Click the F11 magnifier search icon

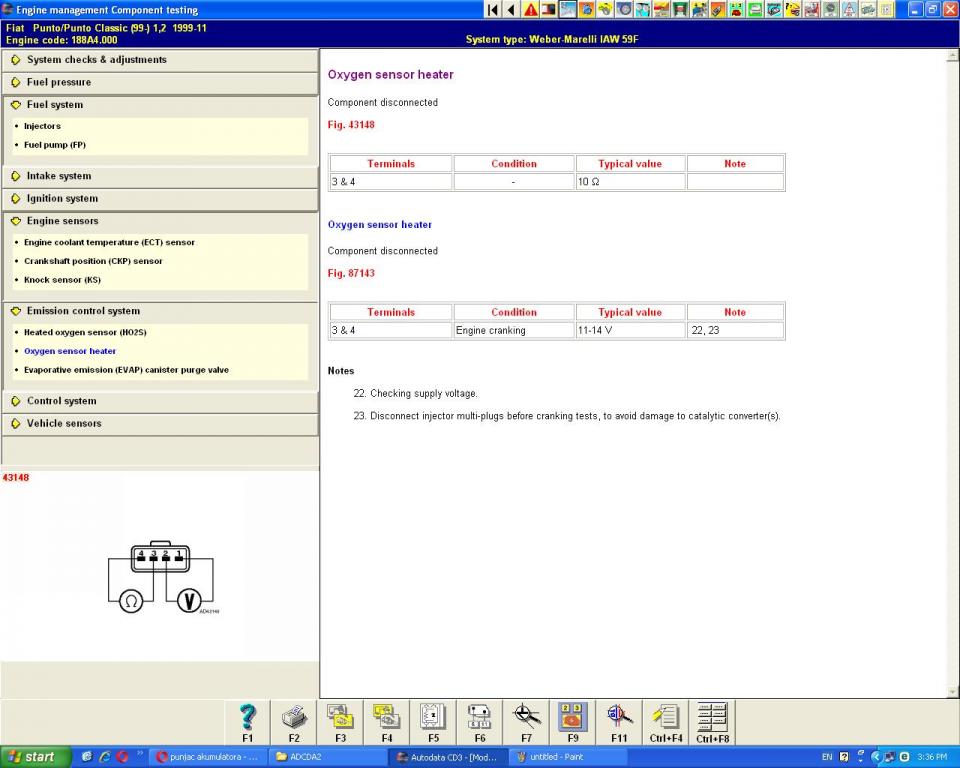[620, 723]
